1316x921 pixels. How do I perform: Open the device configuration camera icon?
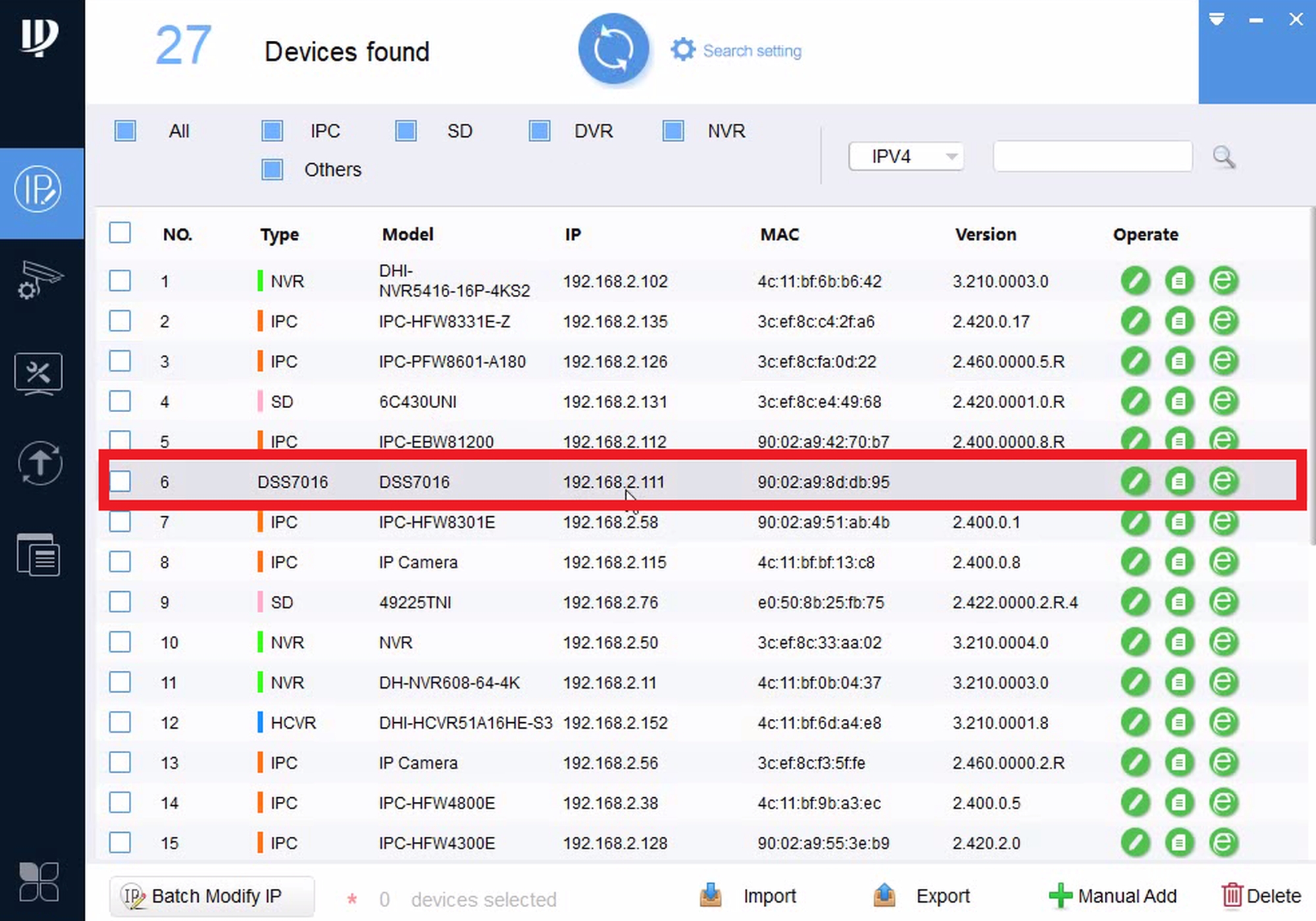[x=39, y=281]
